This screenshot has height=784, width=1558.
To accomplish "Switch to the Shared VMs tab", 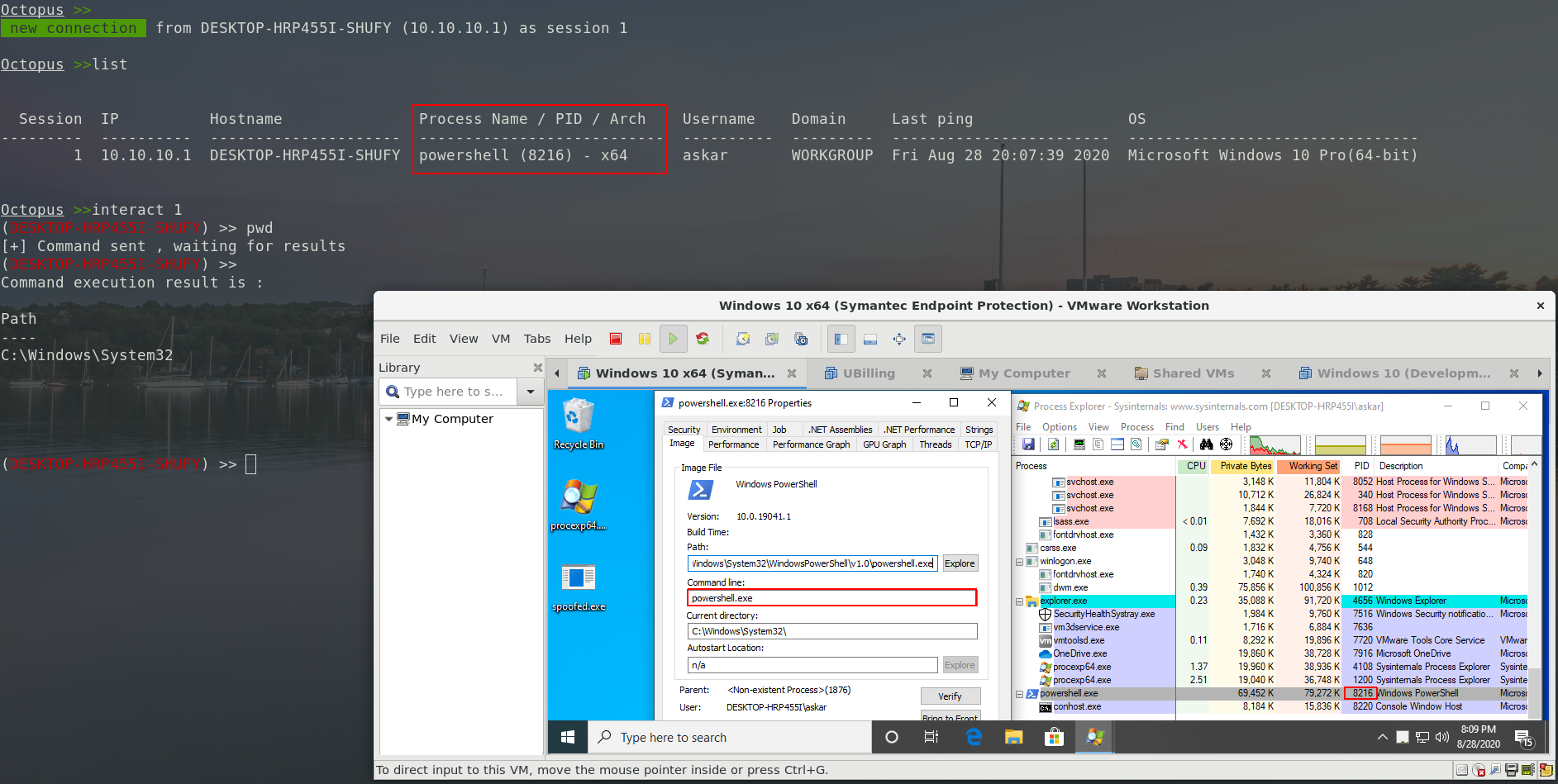I will pyautogui.click(x=1193, y=373).
